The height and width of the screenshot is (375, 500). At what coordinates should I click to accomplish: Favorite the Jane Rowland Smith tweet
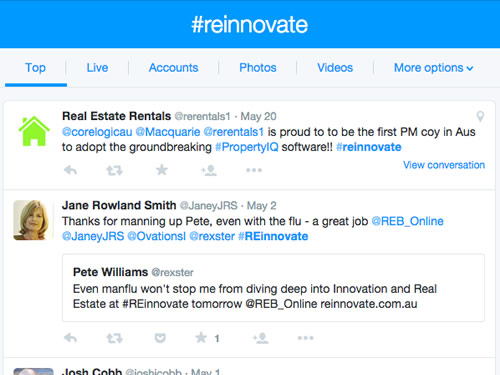201,338
